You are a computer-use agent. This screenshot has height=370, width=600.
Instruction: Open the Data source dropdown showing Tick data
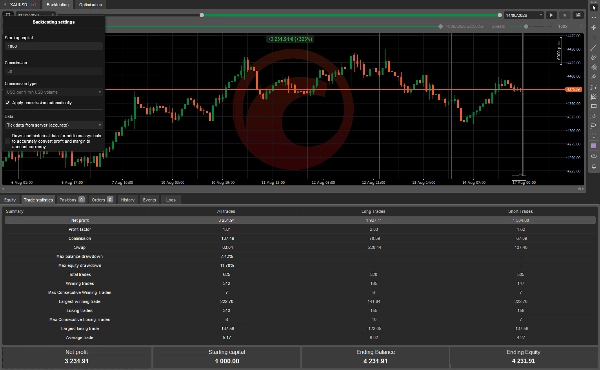tap(54, 125)
